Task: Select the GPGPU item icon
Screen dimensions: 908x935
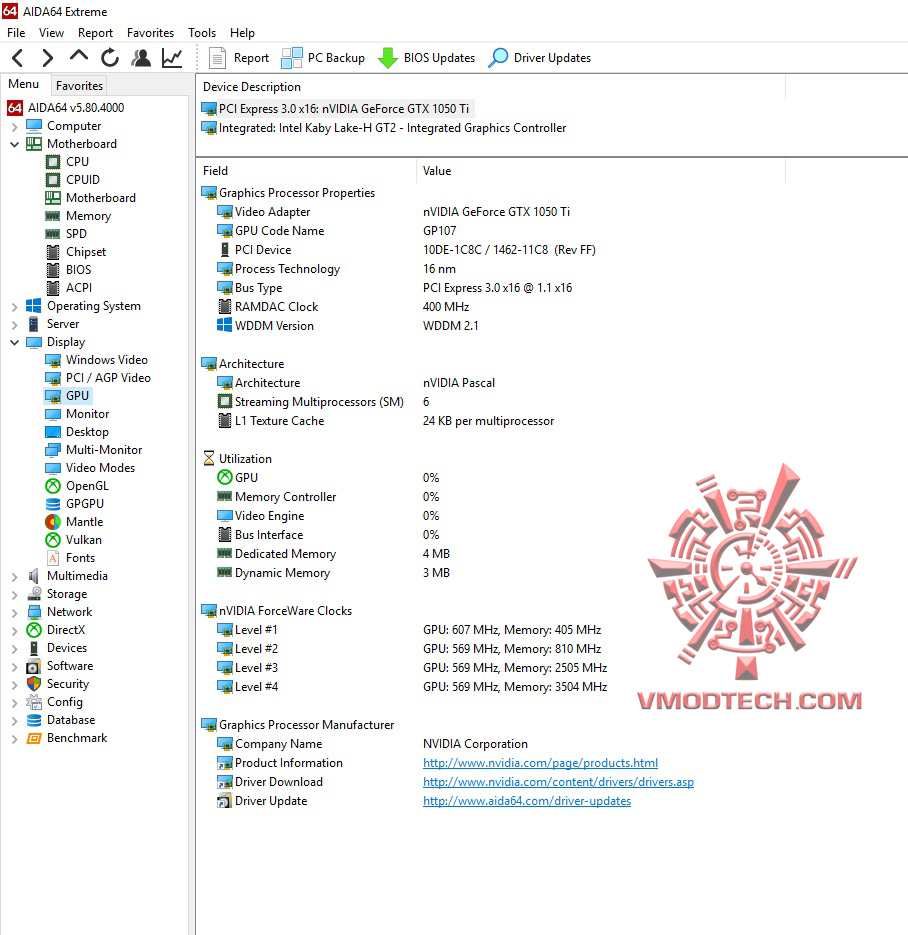Action: (53, 504)
